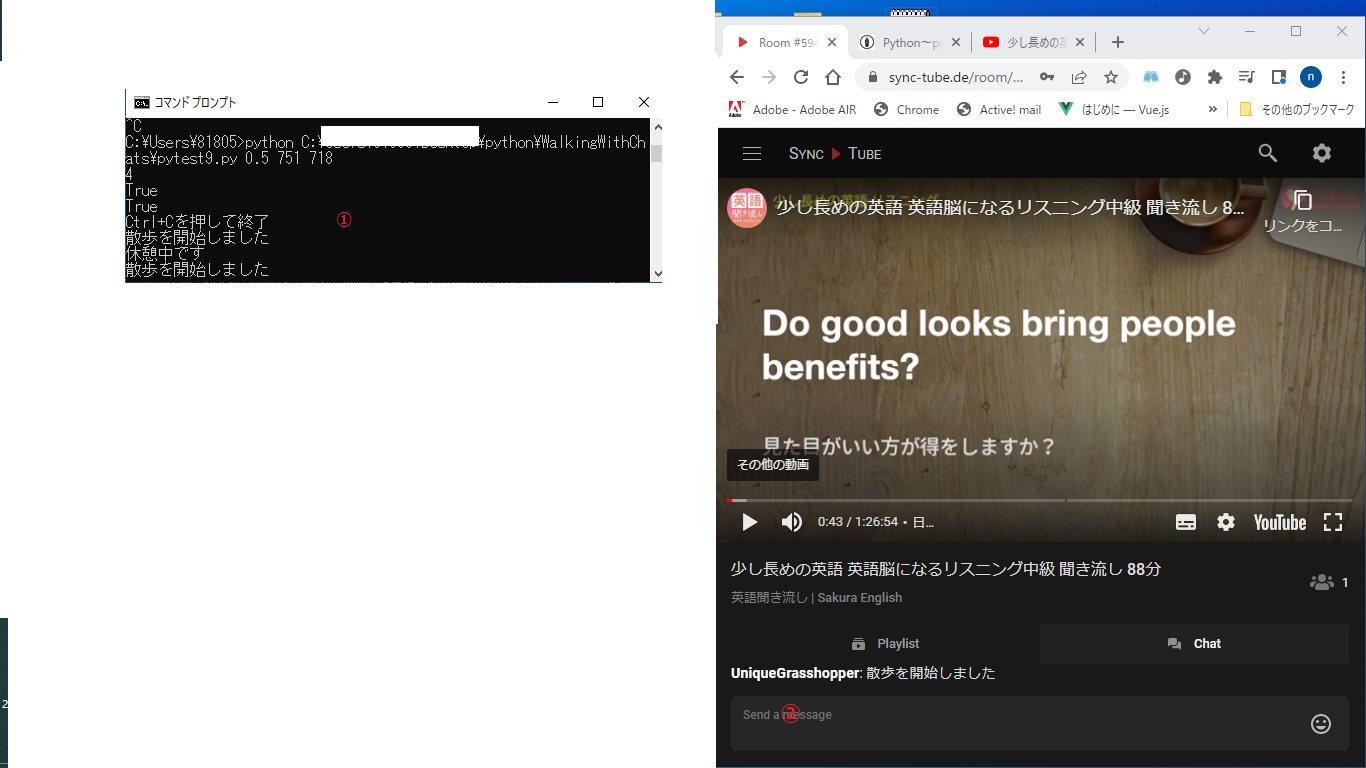This screenshot has height=768, width=1366.
Task: Open the Chrome bookmark
Action: pyautogui.click(x=907, y=110)
